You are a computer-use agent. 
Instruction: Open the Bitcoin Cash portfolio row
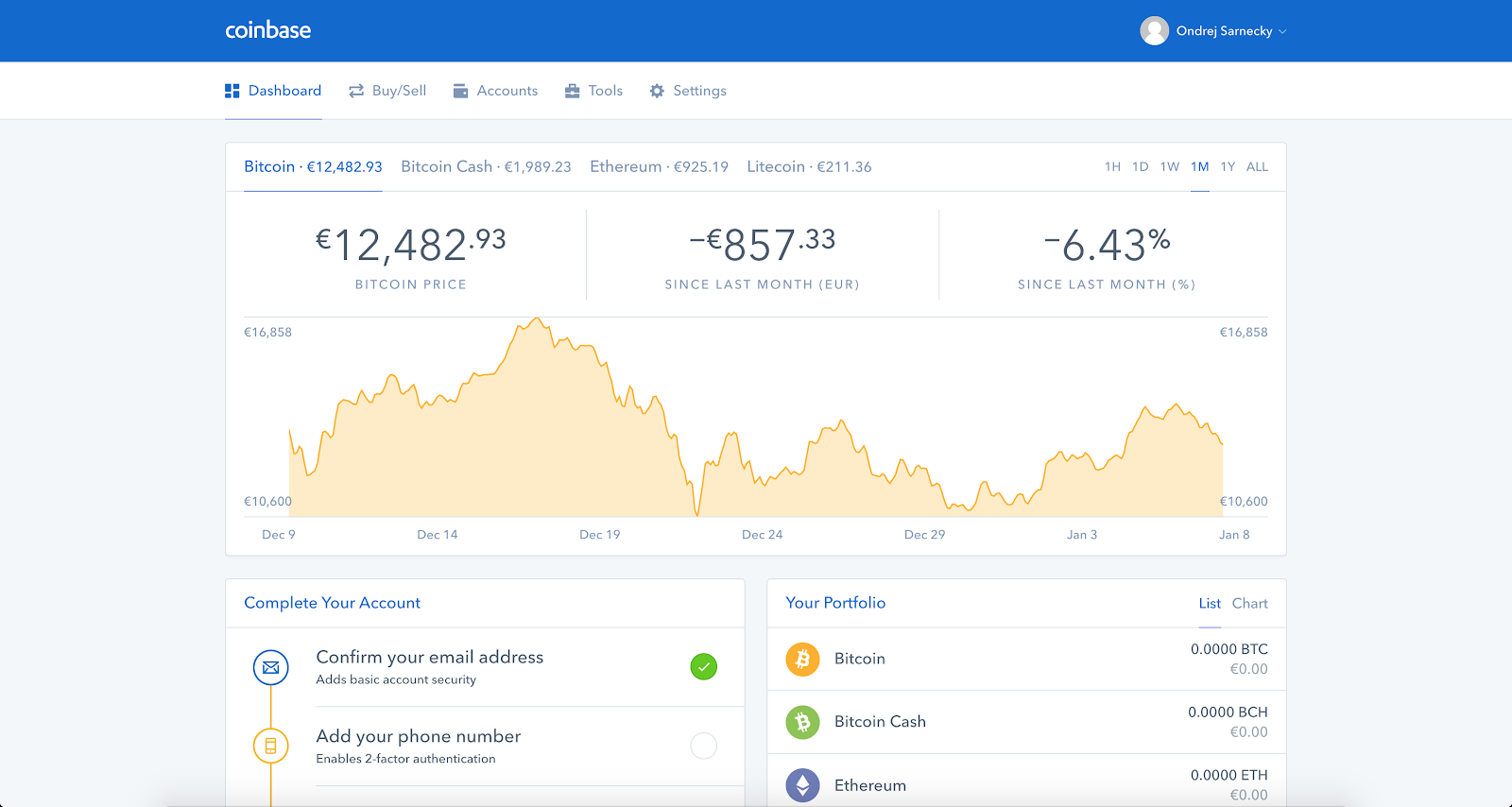pyautogui.click(x=1026, y=722)
